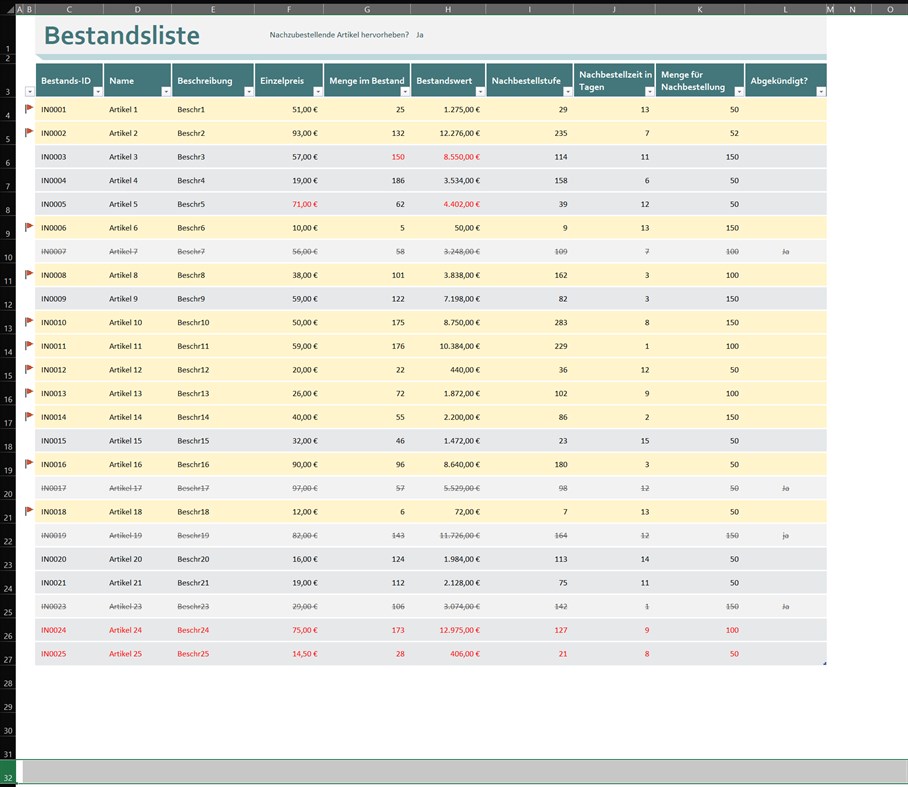Select the Artikel 5 name cell

coord(138,204)
